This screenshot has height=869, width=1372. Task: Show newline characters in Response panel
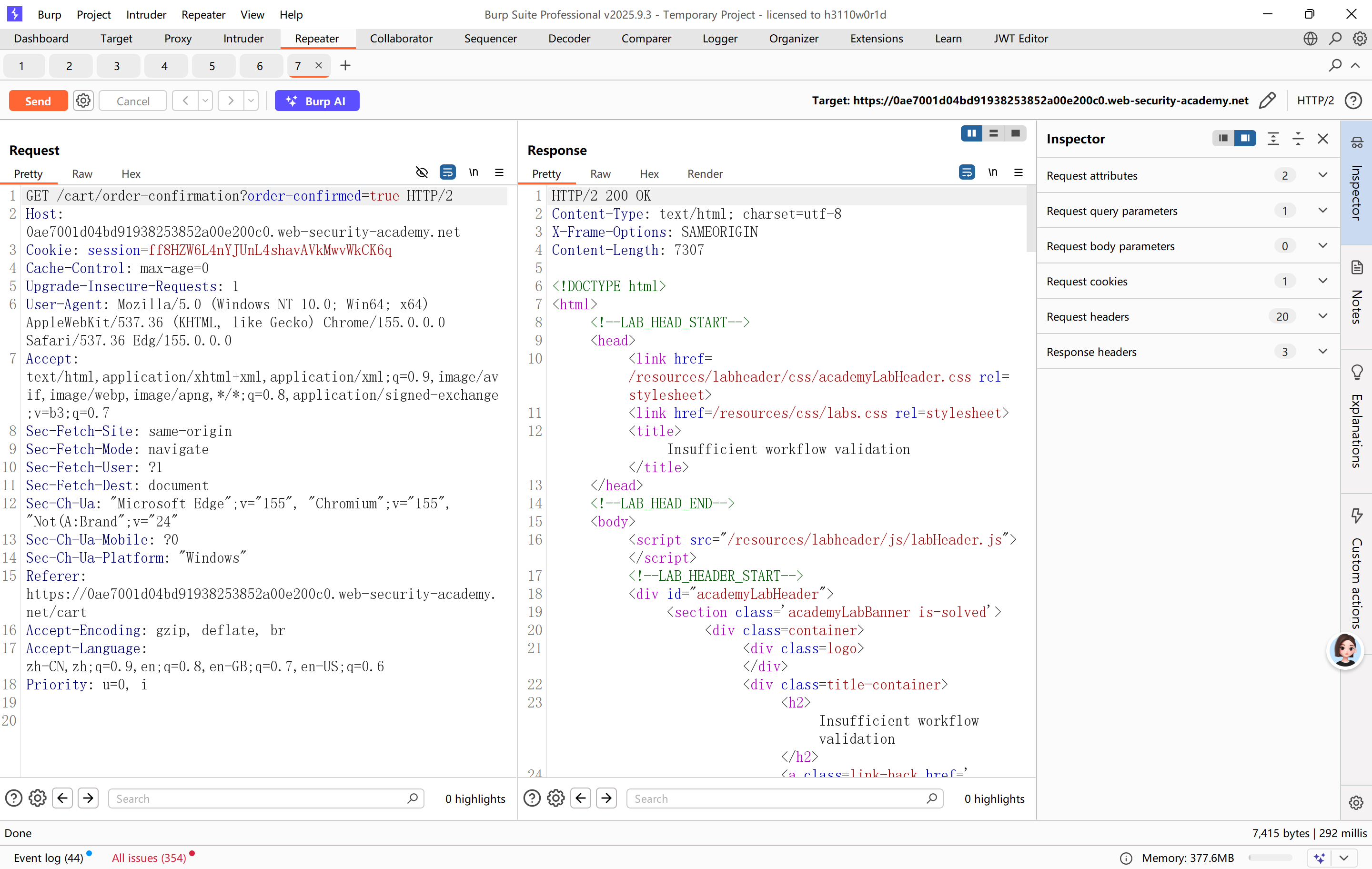click(x=993, y=172)
